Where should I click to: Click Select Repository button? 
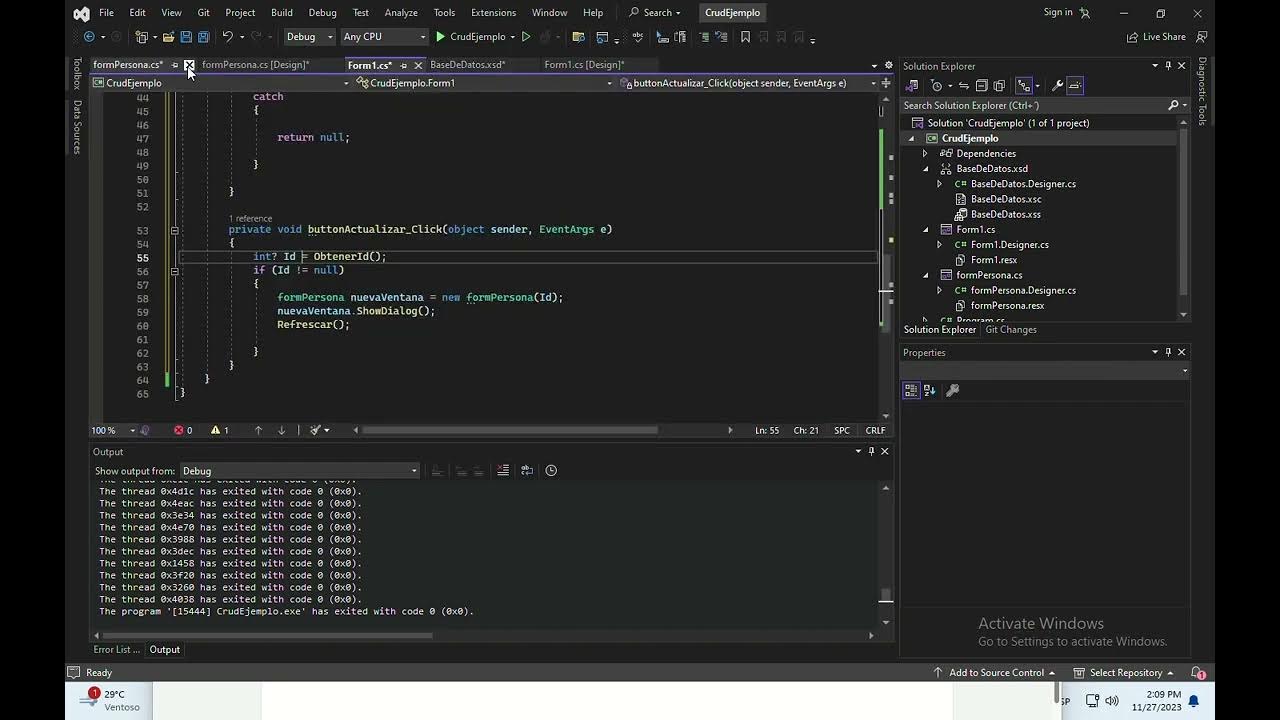click(x=1124, y=673)
